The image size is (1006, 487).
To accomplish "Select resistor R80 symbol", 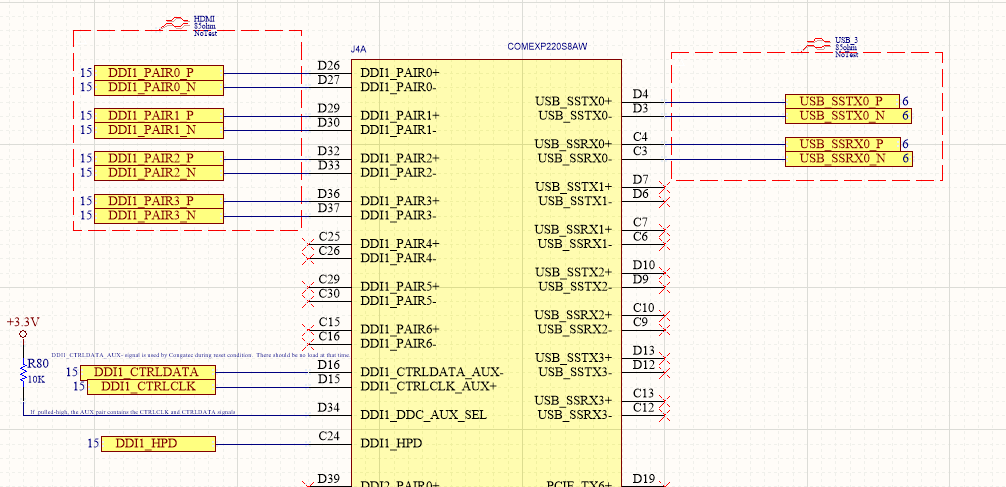I will point(24,373).
